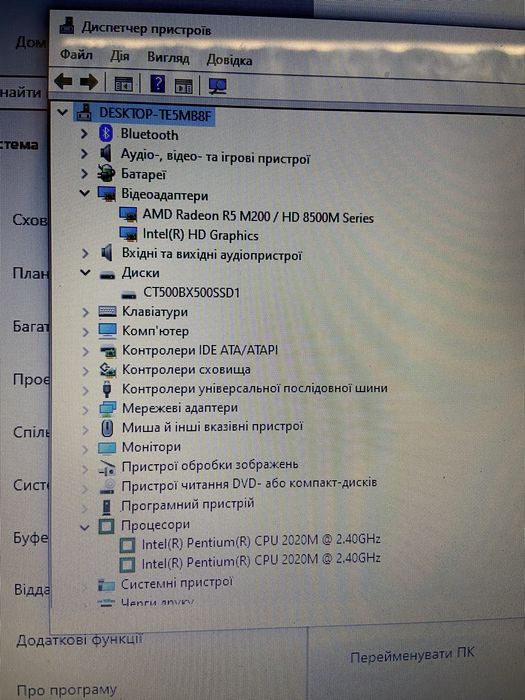Viewport: 525px width, 700px height.
Task: Select Про програму in Settings sidebar
Action: click(x=67, y=690)
